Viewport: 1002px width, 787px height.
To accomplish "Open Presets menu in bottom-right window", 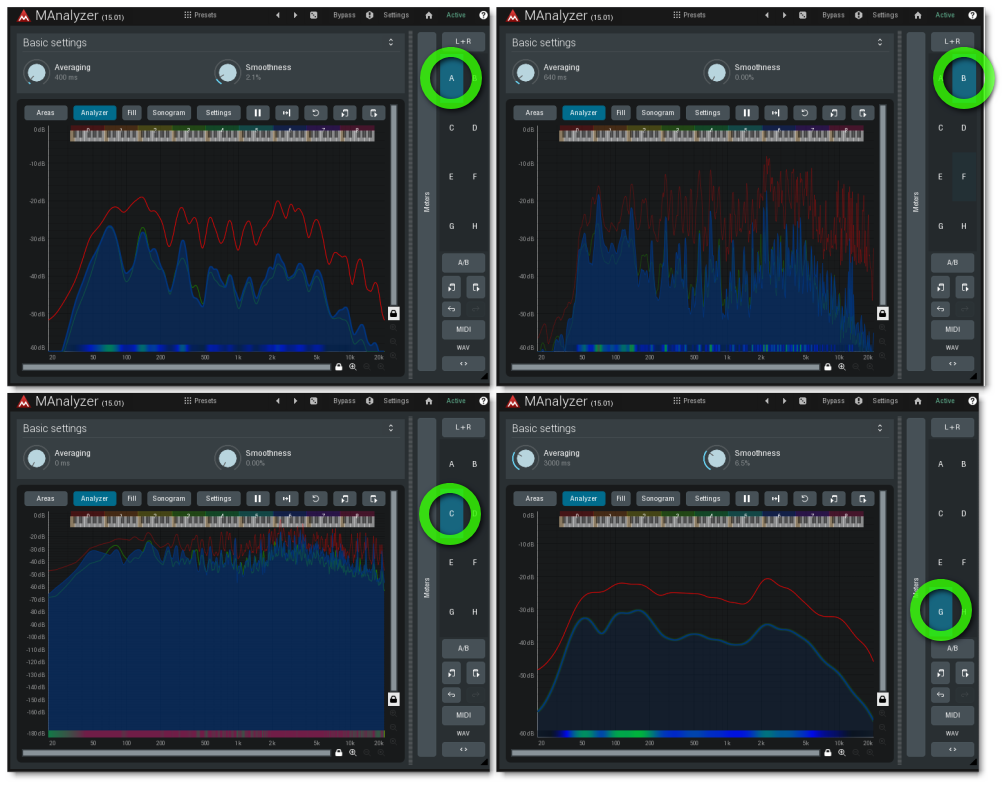I will (x=689, y=401).
